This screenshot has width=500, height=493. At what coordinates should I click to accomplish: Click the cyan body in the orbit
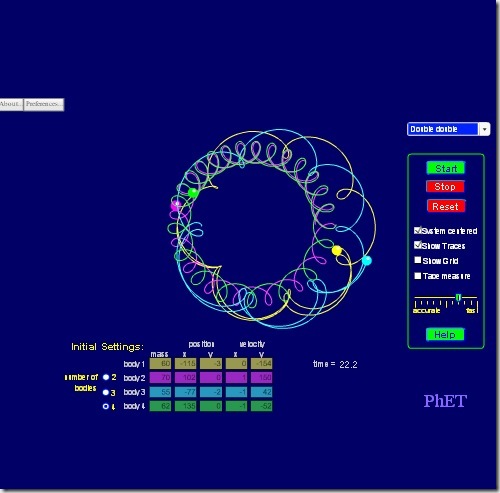pyautogui.click(x=367, y=260)
